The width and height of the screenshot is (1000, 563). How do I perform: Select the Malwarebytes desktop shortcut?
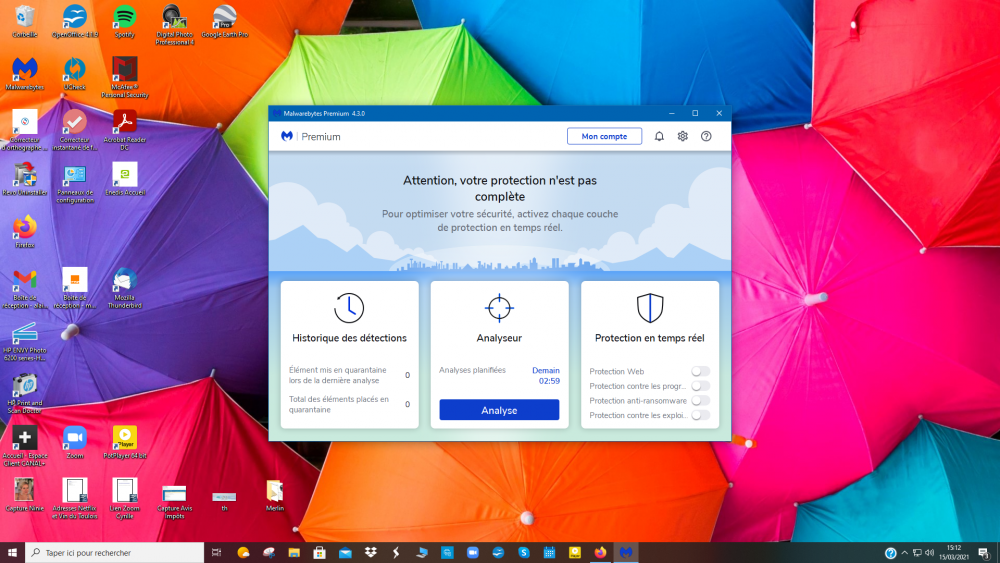click(25, 74)
